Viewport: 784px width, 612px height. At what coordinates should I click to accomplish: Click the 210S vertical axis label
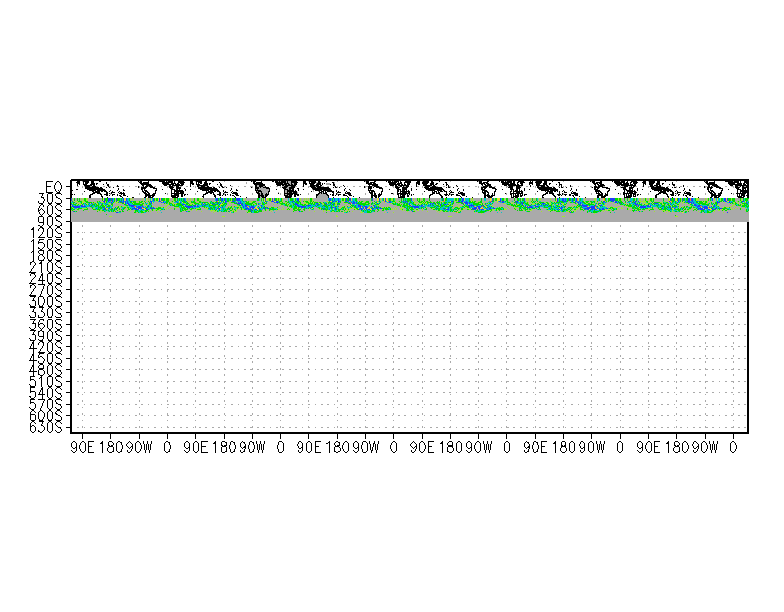(46, 267)
